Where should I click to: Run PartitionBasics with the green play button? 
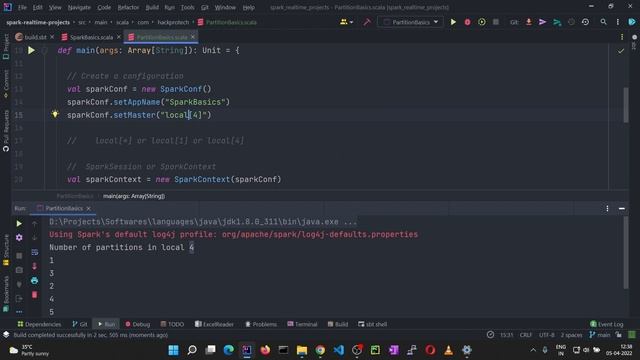(x=453, y=22)
